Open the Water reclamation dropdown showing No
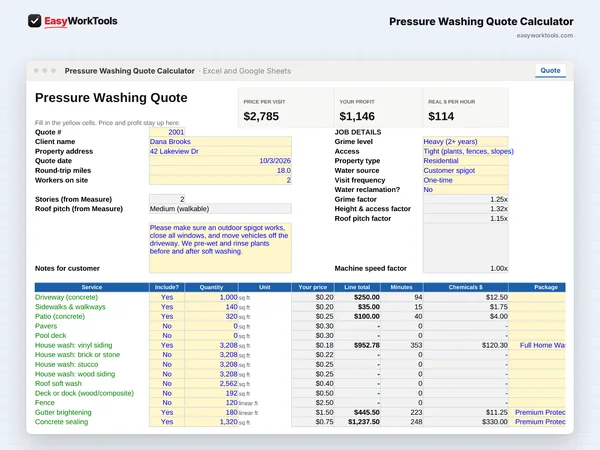 pos(466,189)
